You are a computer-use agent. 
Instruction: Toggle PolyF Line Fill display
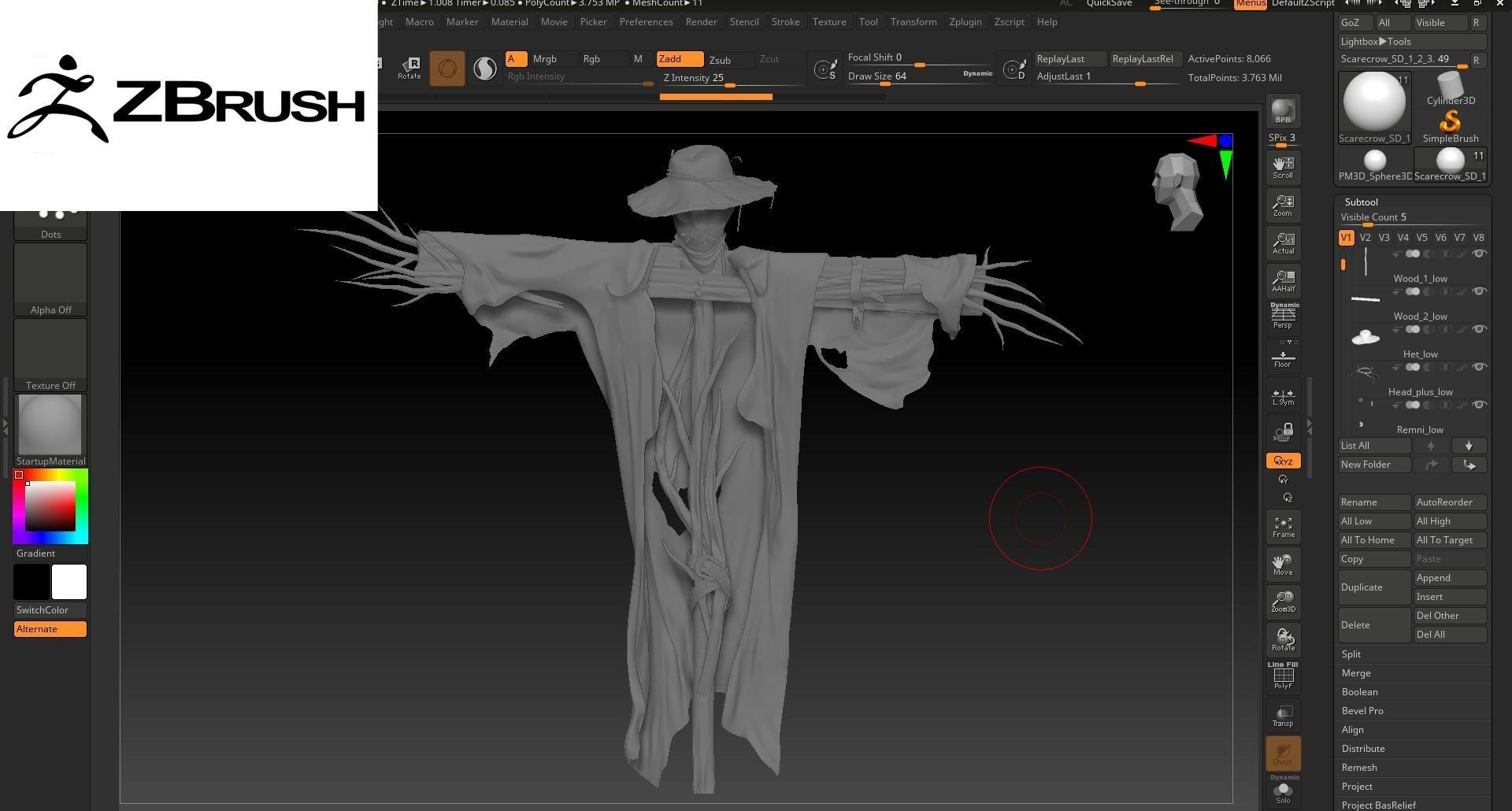point(1283,676)
